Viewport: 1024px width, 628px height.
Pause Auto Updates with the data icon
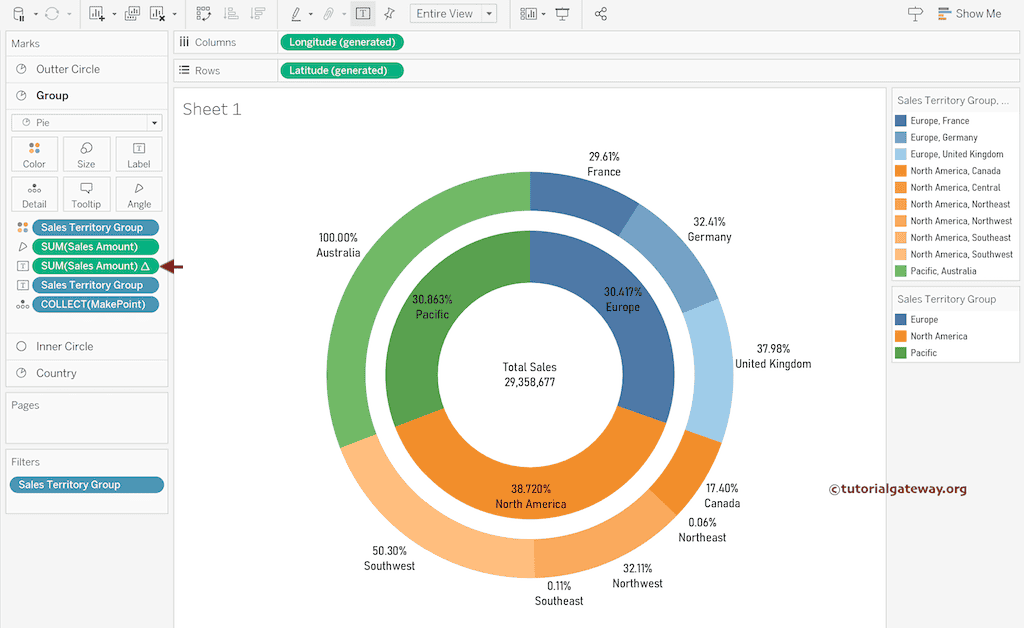[x=17, y=14]
